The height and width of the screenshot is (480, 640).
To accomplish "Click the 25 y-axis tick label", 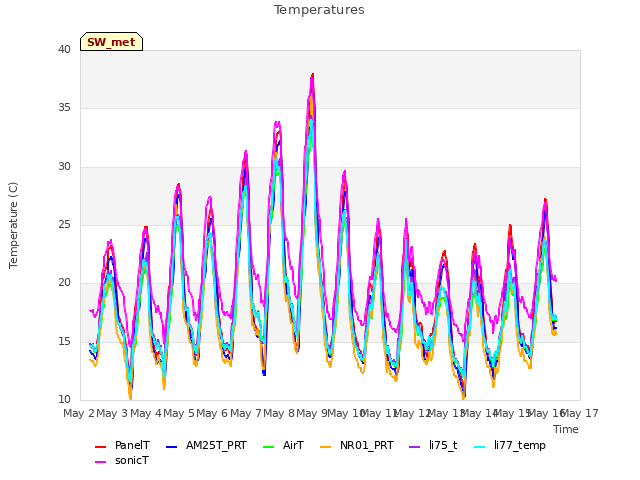I will [x=64, y=224].
